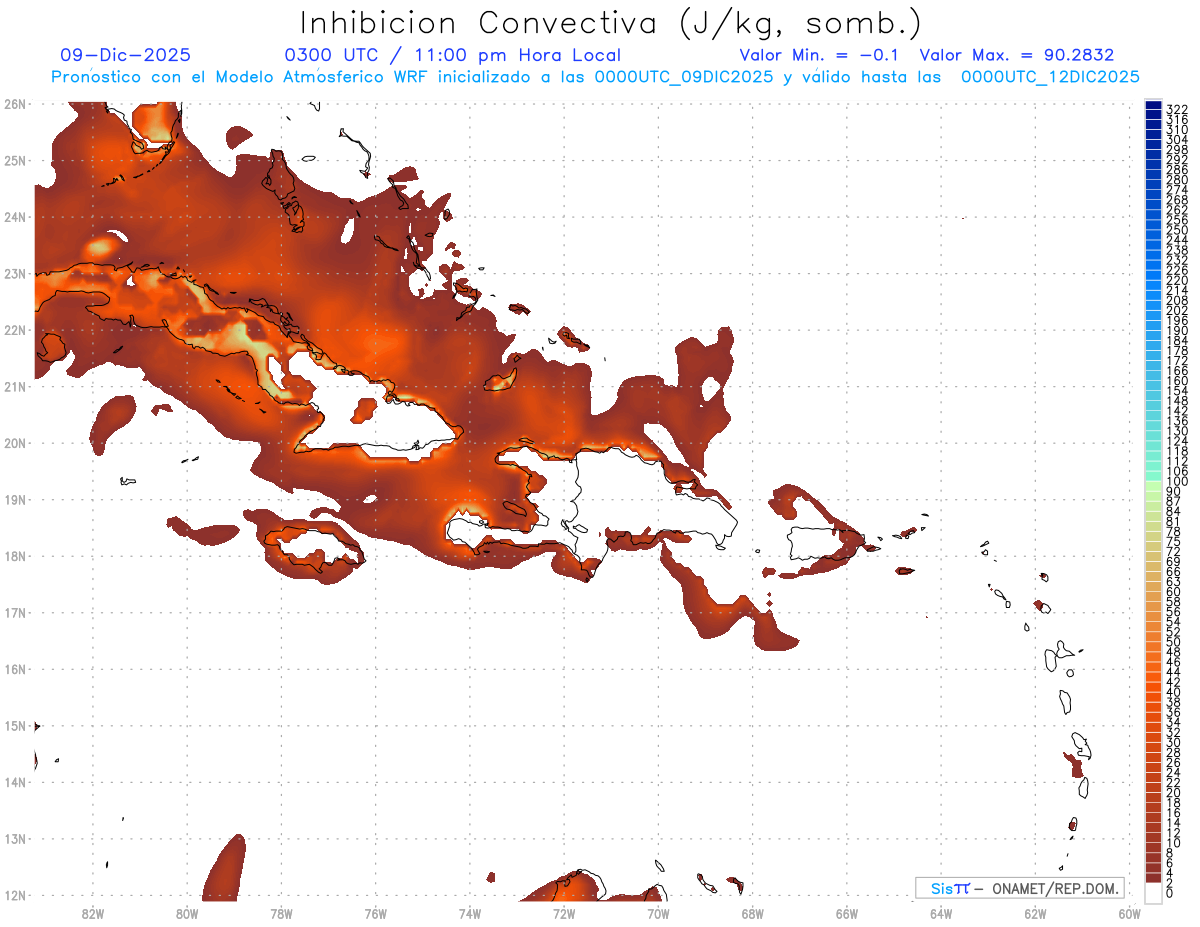Click the "16N" latitude label
The width and height of the screenshot is (1200, 927).
tap(14, 669)
